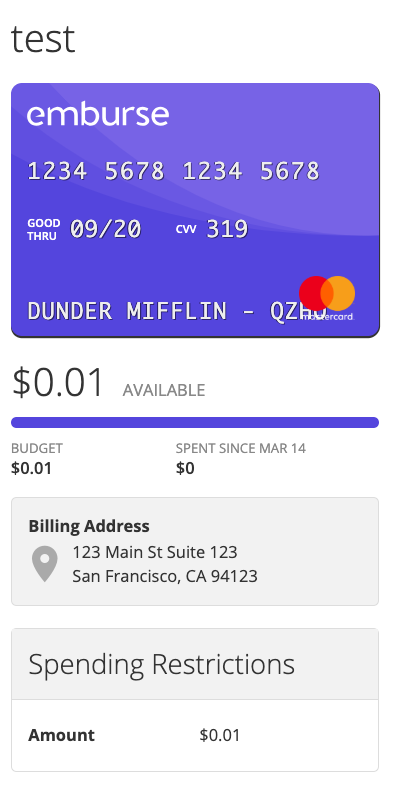Click the cardholder name DUNDER MIFFLIN
Viewport: 402px width, 797px height.
tap(127, 311)
